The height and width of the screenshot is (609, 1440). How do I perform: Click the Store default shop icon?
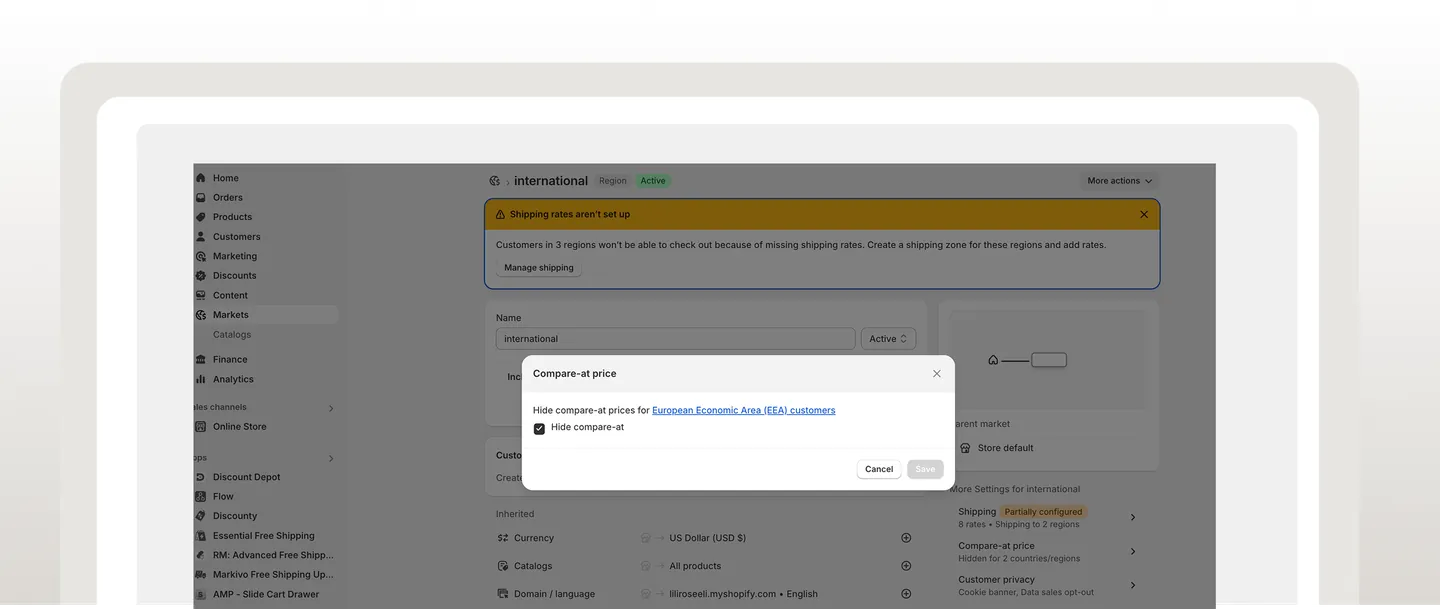coord(965,448)
